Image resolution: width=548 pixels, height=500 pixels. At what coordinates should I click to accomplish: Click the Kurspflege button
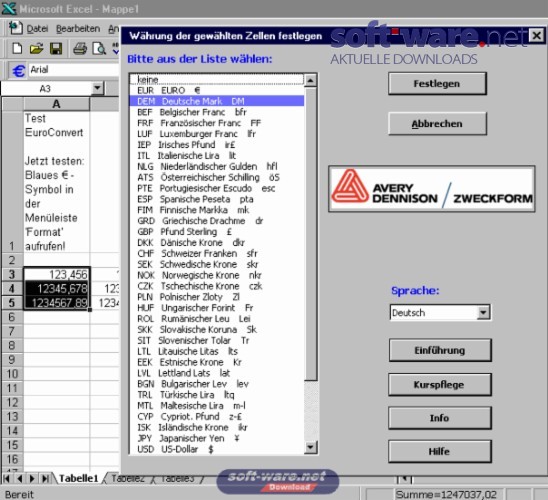[x=440, y=384]
